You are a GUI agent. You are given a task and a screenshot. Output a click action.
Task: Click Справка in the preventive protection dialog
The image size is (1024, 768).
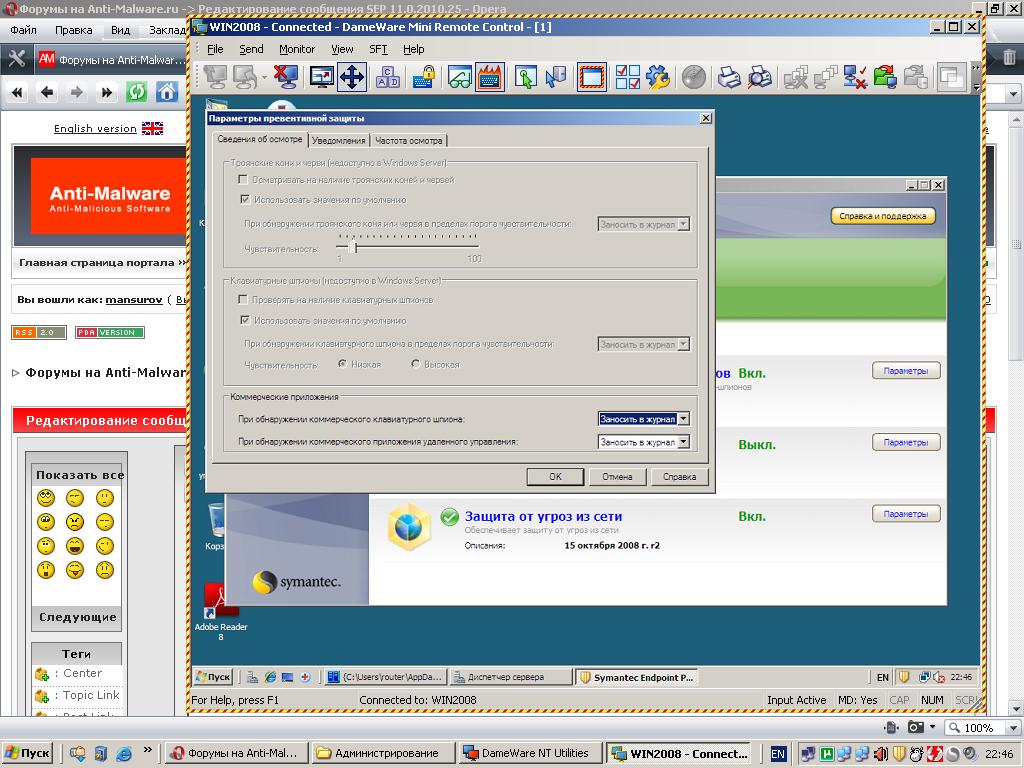coord(679,477)
